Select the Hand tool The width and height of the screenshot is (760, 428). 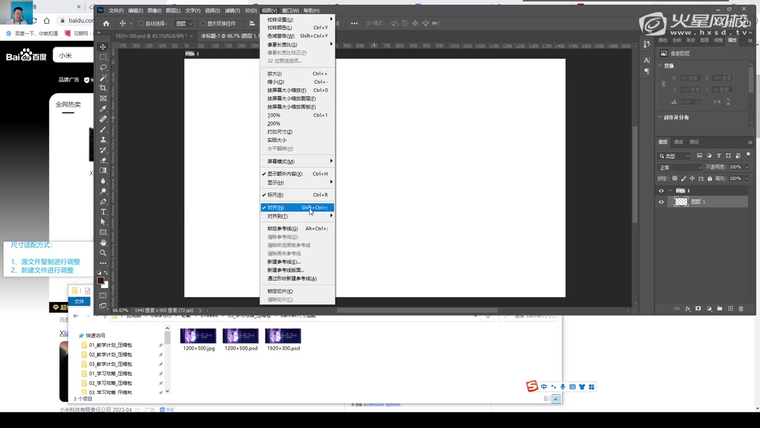click(103, 243)
